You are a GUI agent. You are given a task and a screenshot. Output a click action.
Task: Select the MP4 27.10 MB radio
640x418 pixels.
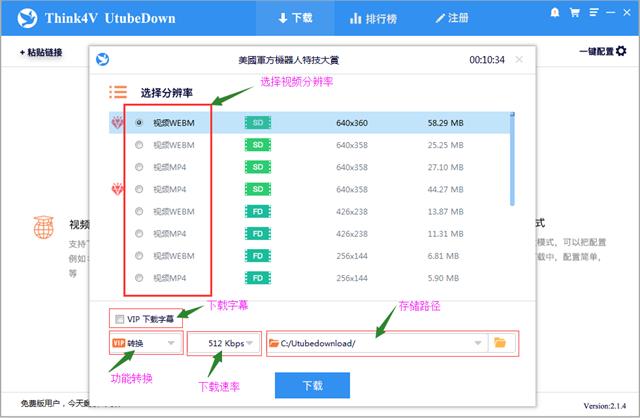tap(139, 167)
